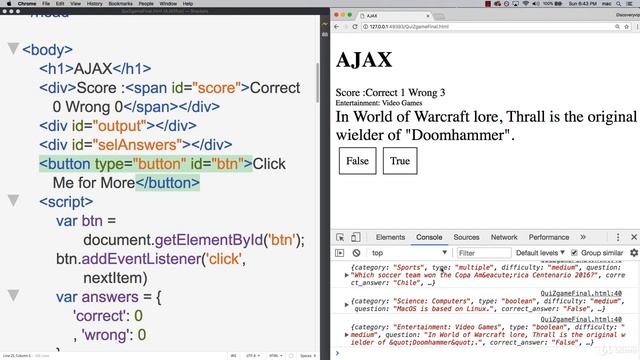Click the Time Machine icon in the menu bar

coord(507,4)
